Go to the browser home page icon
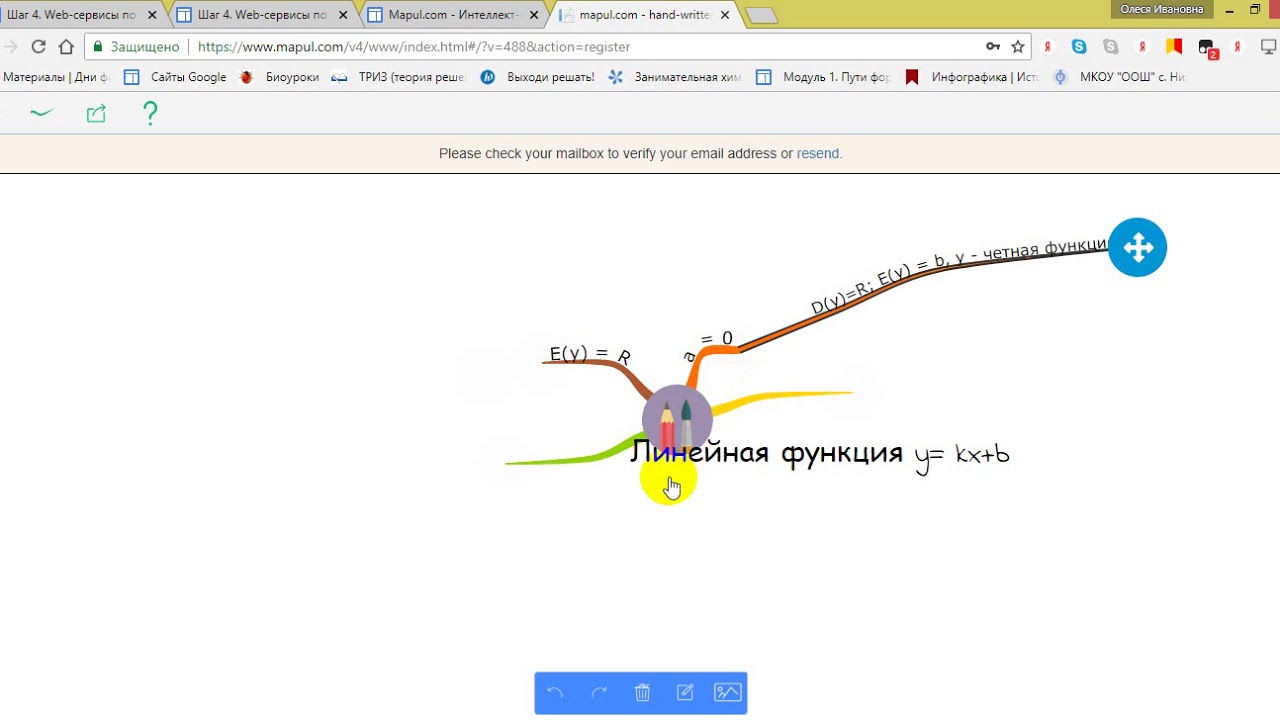The height and width of the screenshot is (720, 1280). coord(66,46)
